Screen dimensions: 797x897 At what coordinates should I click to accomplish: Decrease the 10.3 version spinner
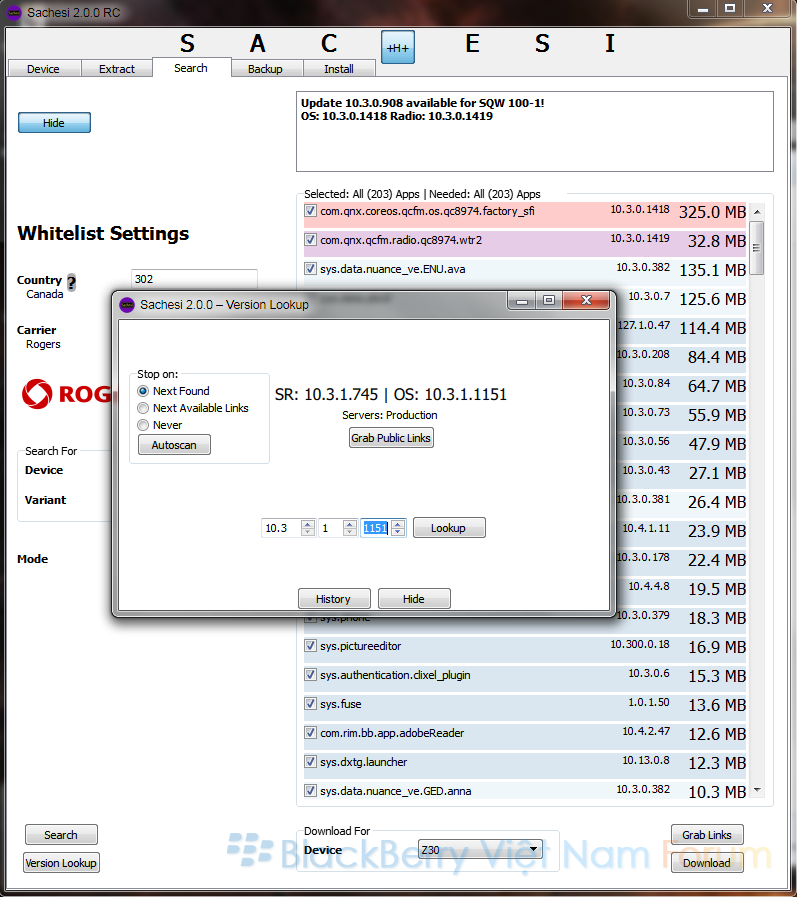[308, 532]
